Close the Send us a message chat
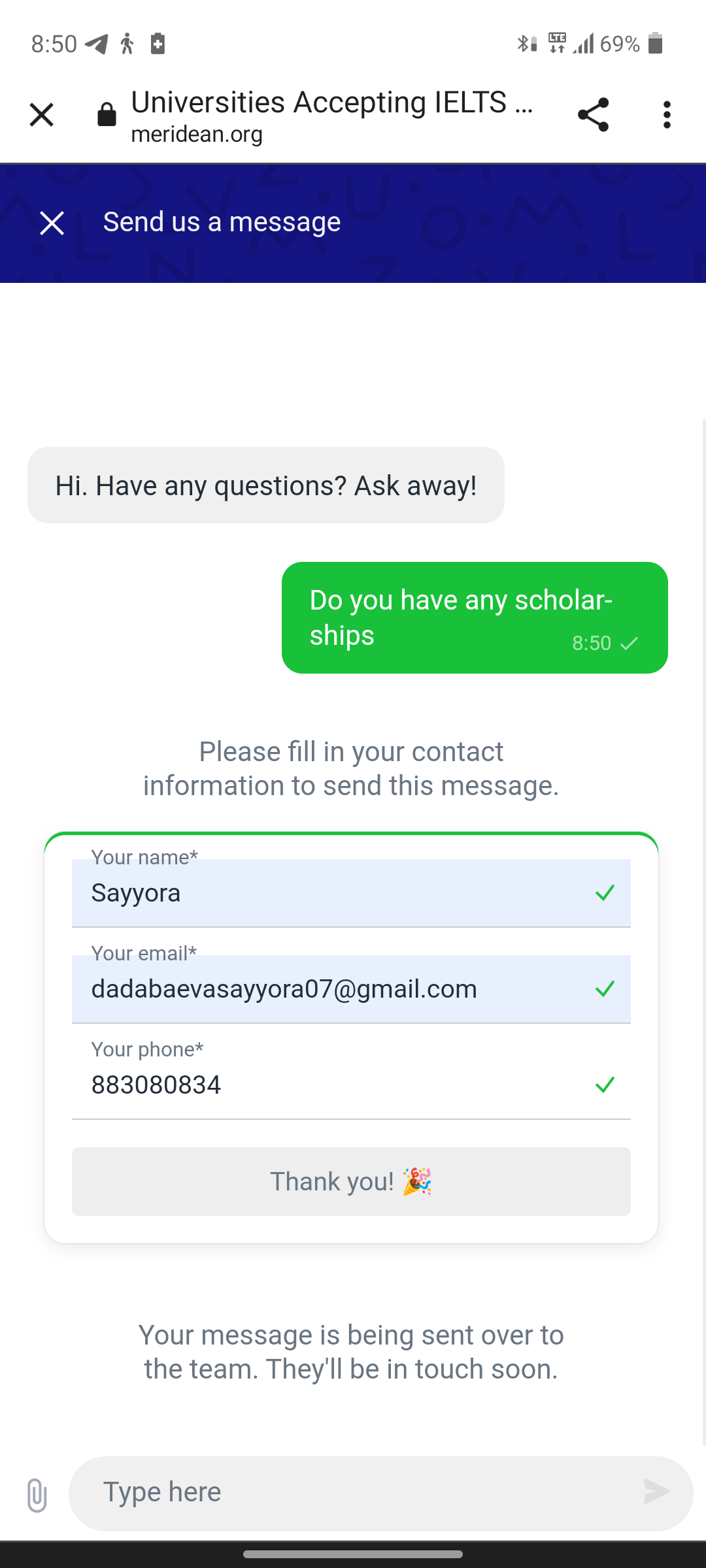This screenshot has height=1568, width=706. (52, 223)
